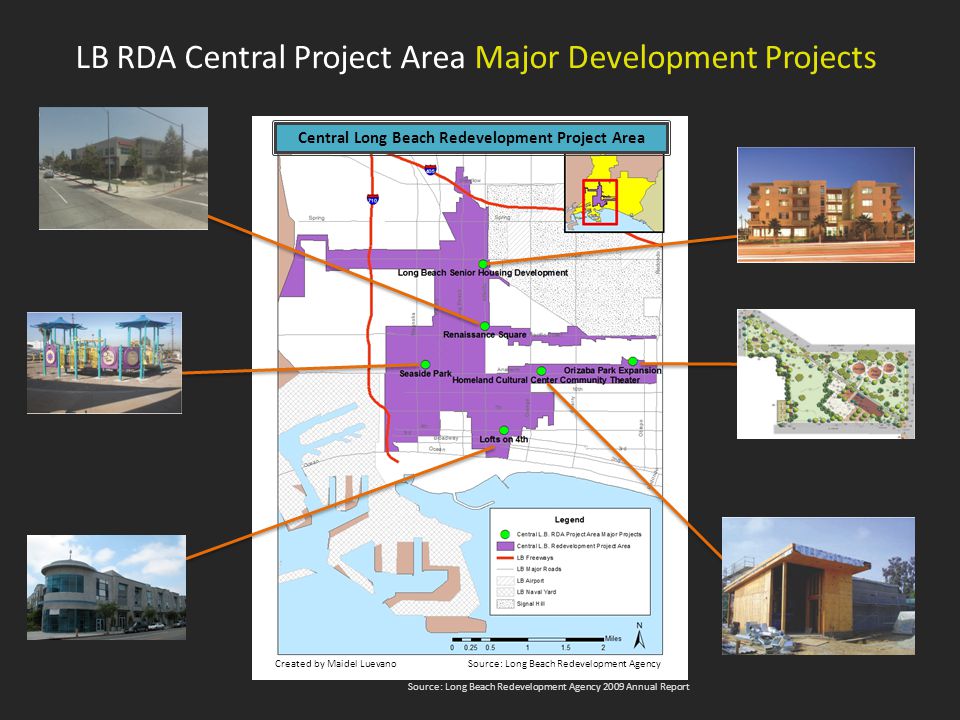Click the Seaside Park playground photo

[x=104, y=362]
